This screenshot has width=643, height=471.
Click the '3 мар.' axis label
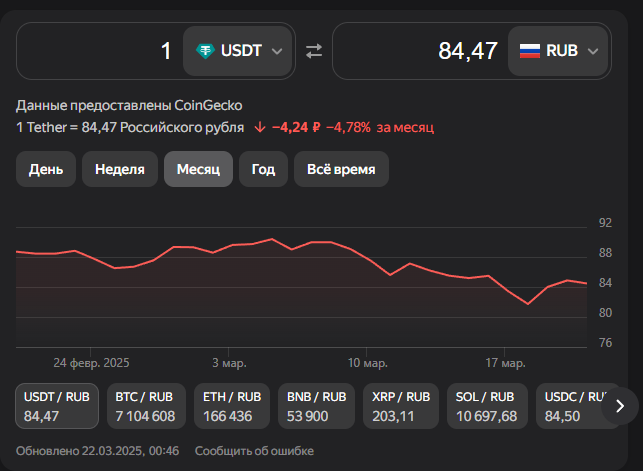pyautogui.click(x=229, y=363)
